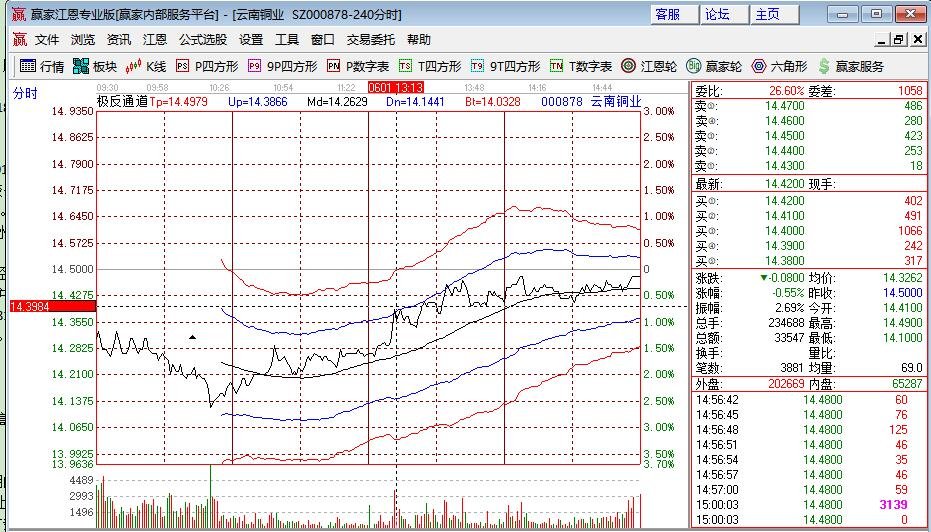Click the Bt=14.0328 indicator value
The height and width of the screenshot is (532, 931).
pyautogui.click(x=493, y=102)
